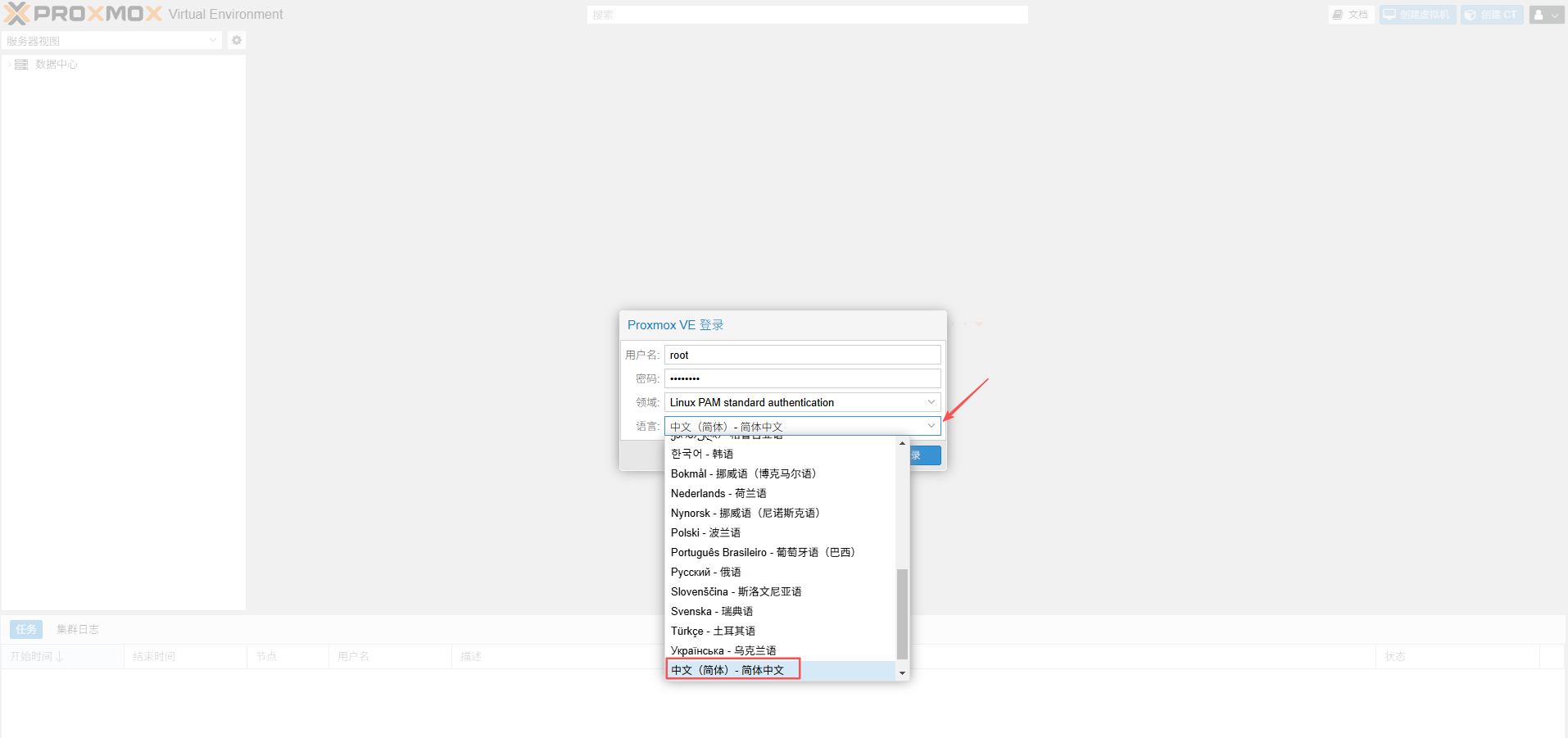The width and height of the screenshot is (1568, 738).
Task: Sort by the 节点 column header
Action: [288, 656]
